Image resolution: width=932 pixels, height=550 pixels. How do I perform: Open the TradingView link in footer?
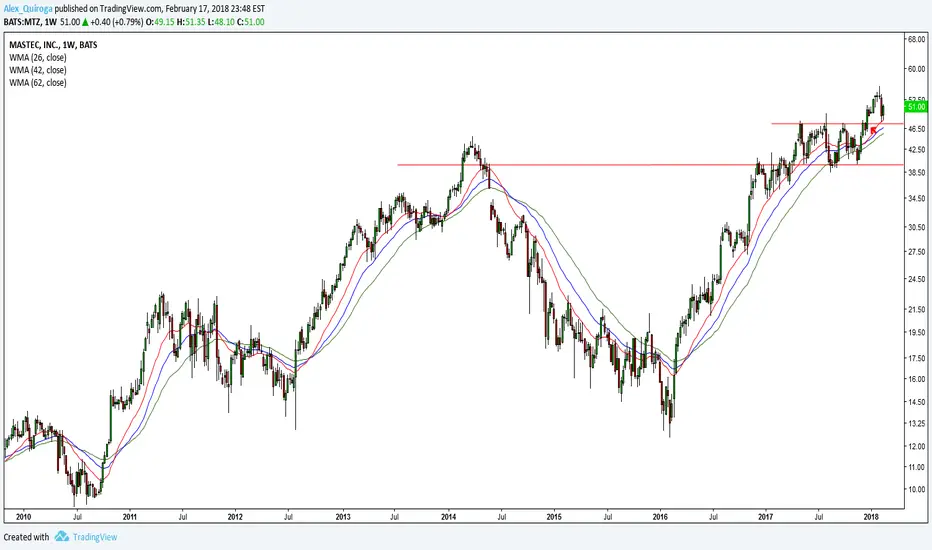95,537
